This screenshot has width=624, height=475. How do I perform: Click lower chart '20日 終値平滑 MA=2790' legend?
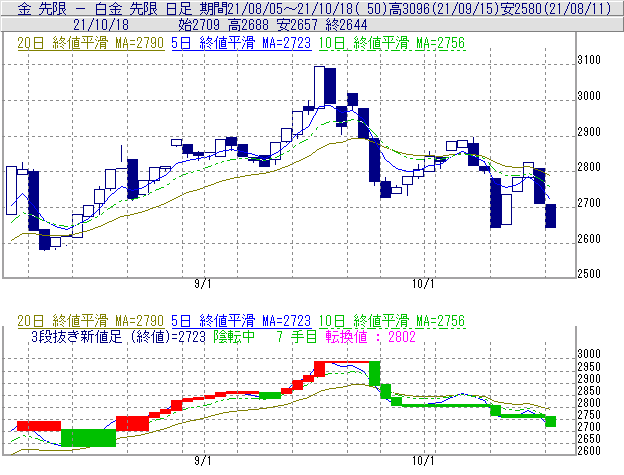(91, 320)
